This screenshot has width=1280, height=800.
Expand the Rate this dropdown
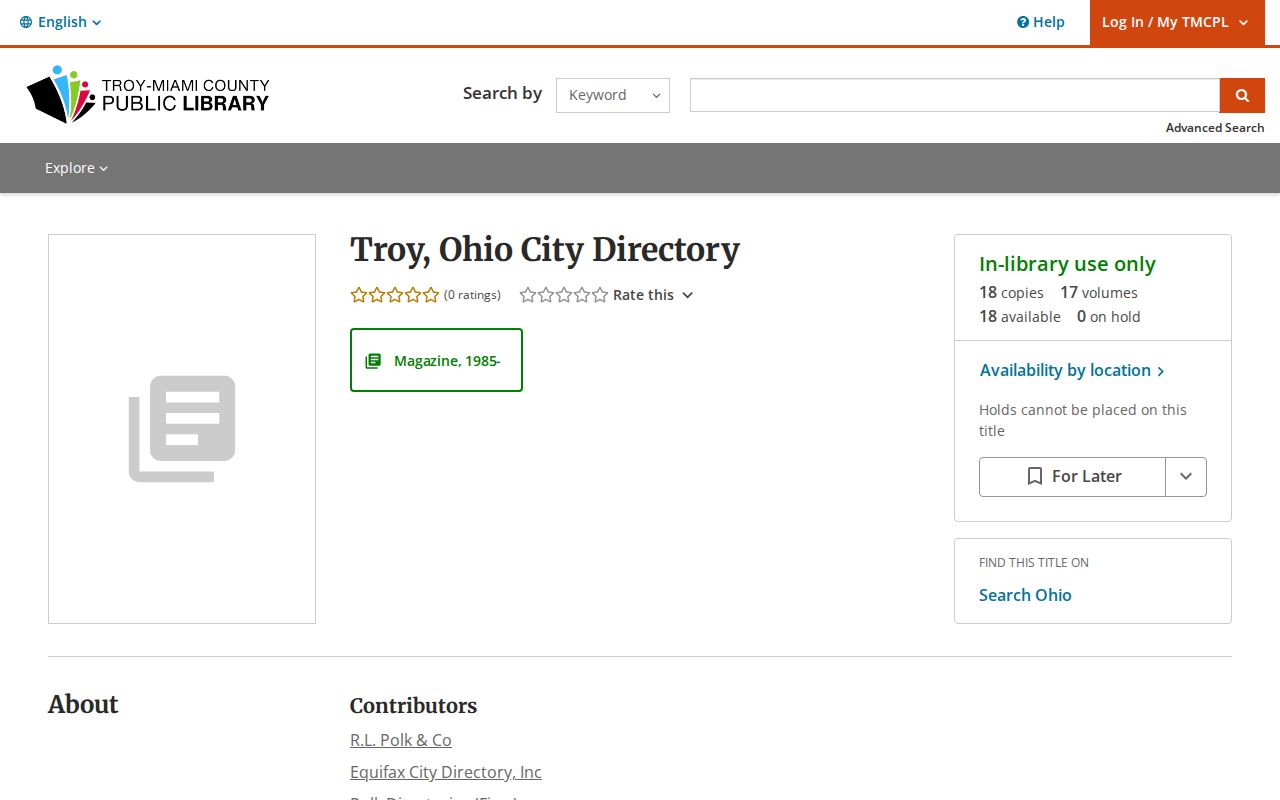click(653, 295)
